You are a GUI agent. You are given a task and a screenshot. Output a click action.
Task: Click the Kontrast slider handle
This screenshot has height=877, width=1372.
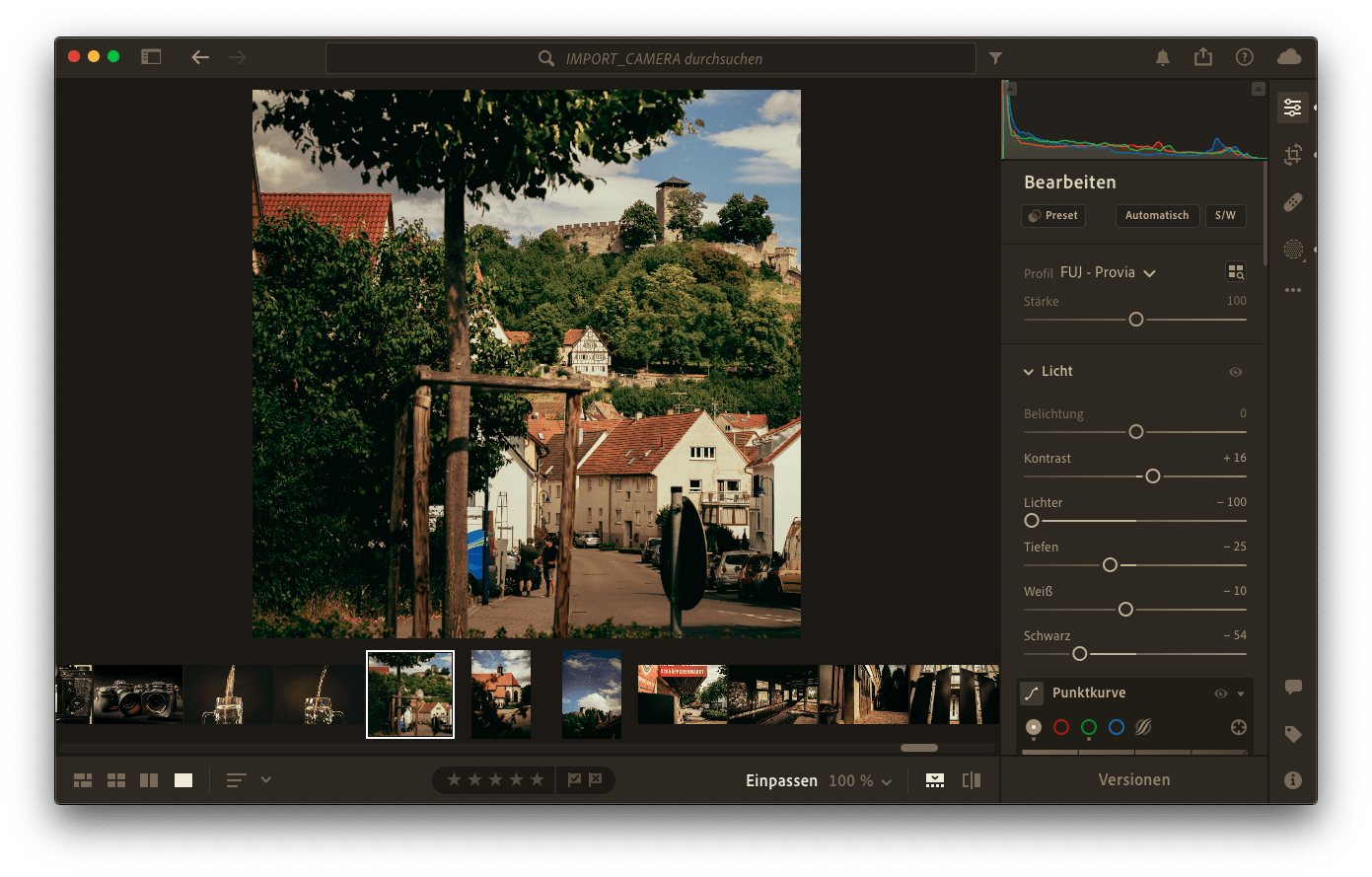click(1152, 476)
